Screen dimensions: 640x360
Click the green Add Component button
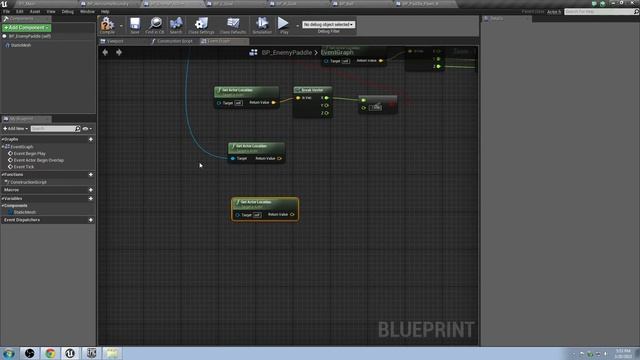tap(27, 28)
